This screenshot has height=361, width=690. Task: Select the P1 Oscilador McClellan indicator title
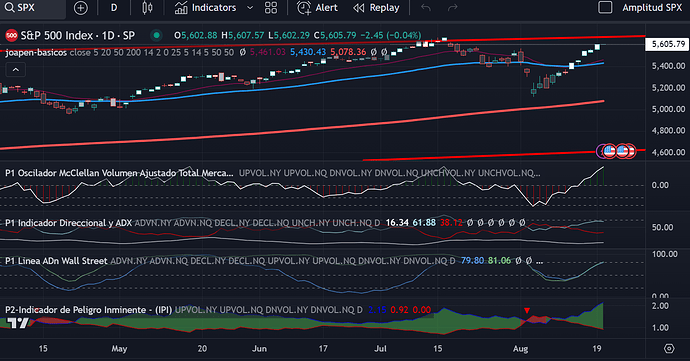click(x=119, y=173)
